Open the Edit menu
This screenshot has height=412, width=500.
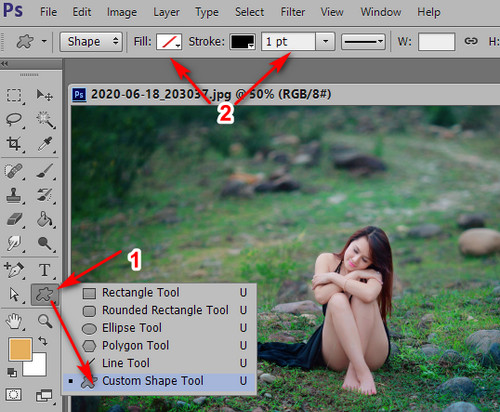82,12
